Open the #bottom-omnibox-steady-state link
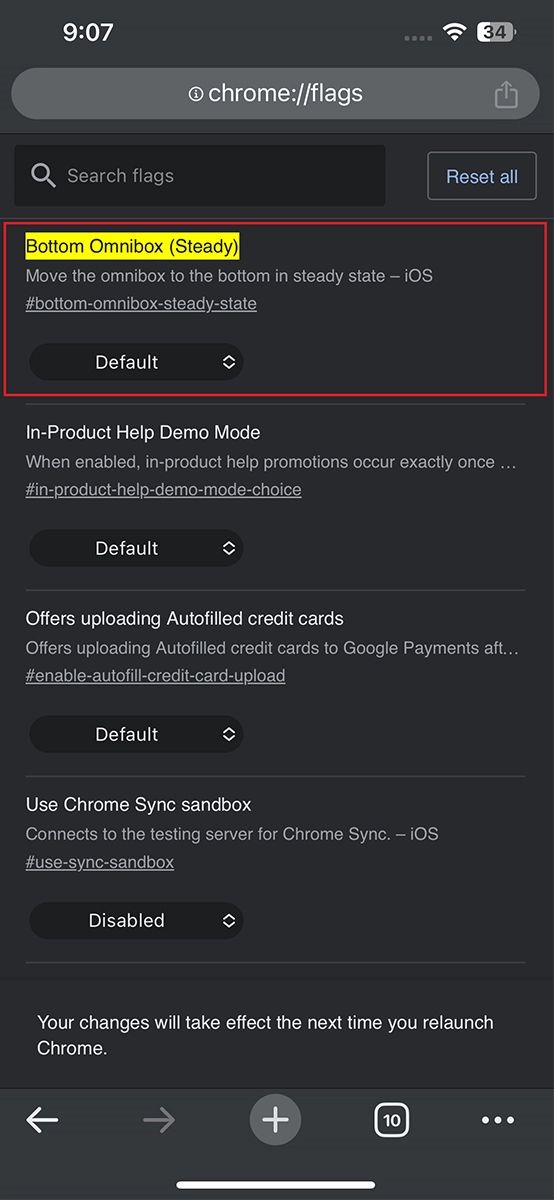Image resolution: width=554 pixels, height=1200 pixels. [141, 304]
